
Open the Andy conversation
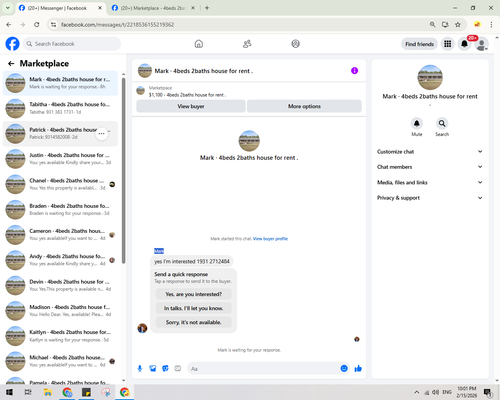click(60, 260)
